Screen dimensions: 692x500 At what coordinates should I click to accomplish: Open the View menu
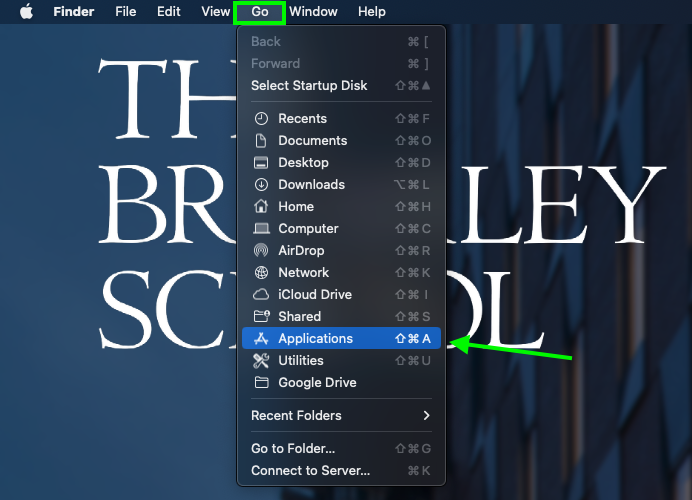coord(215,11)
